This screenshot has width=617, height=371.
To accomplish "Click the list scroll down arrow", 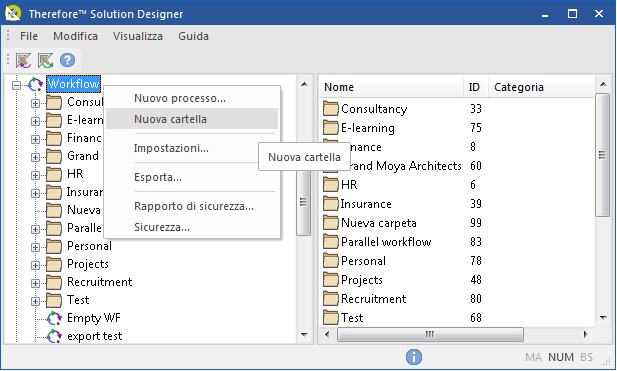I will coord(603,318).
